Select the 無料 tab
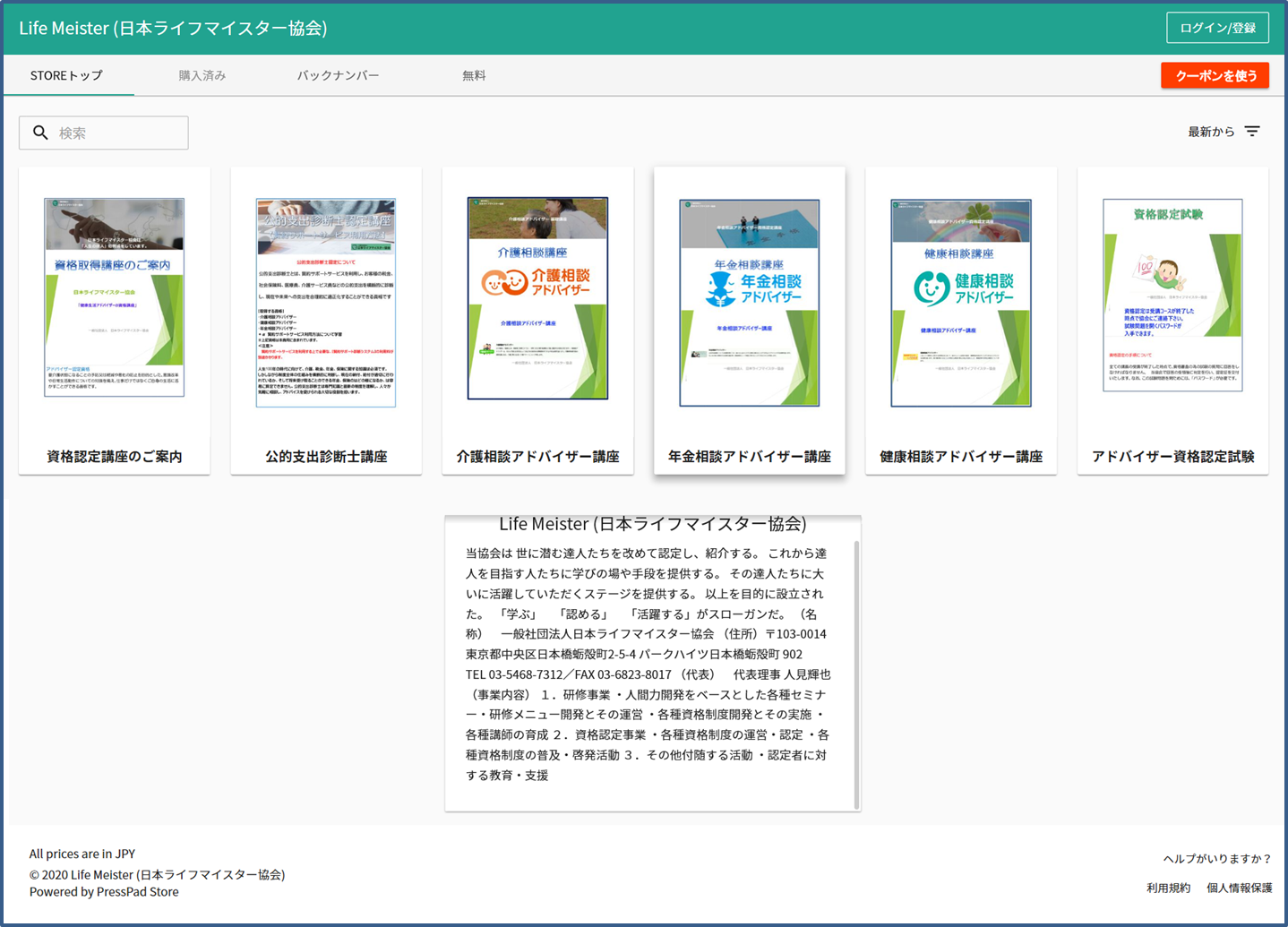Viewport: 1288px width, 927px height. tap(474, 76)
